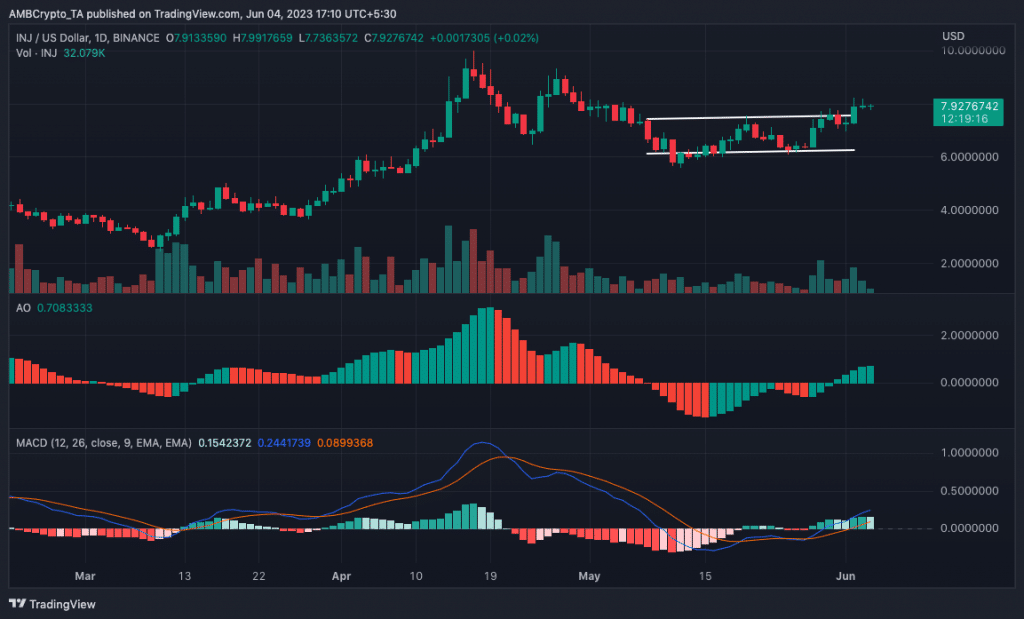Click the open value O7.9133590
The height and width of the screenshot is (619, 1024).
click(196, 38)
